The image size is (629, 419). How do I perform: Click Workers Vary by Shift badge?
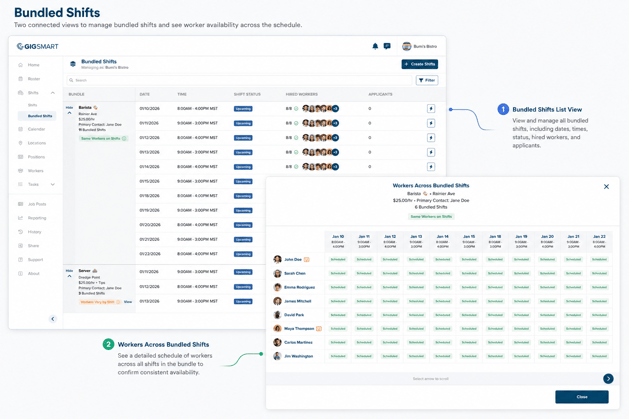[100, 302]
